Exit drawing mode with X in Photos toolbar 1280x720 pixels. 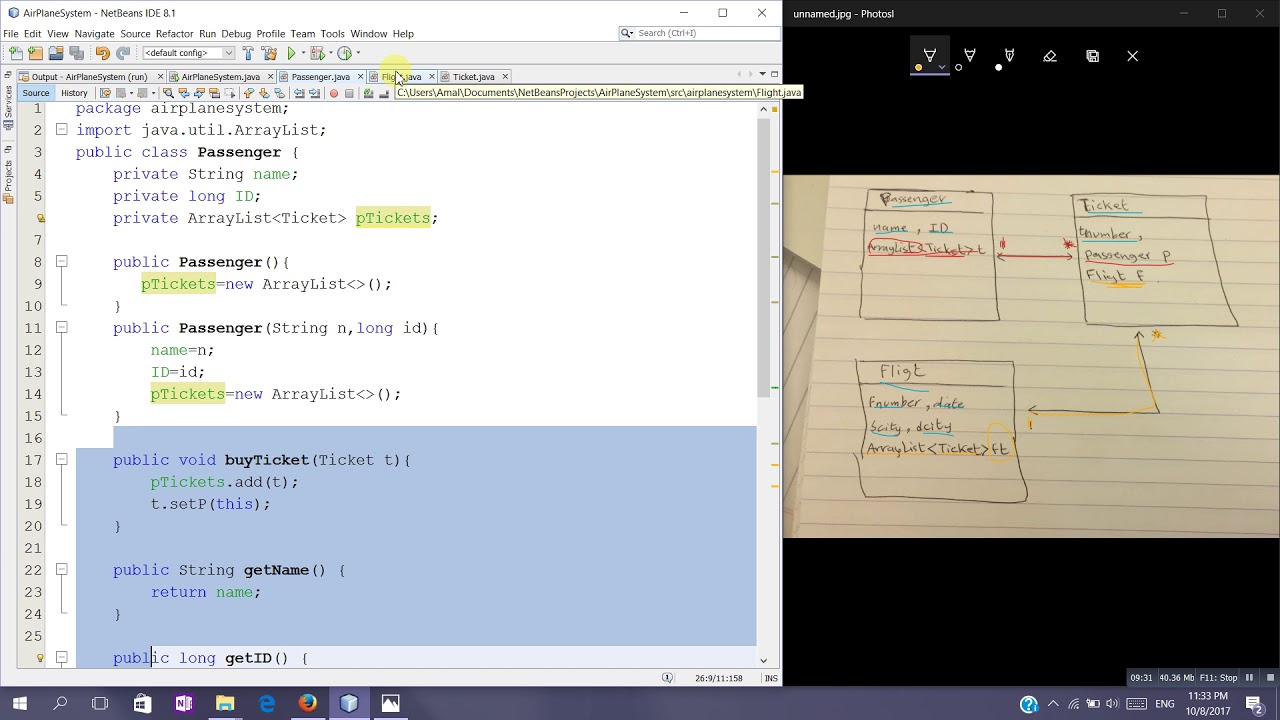point(1132,56)
